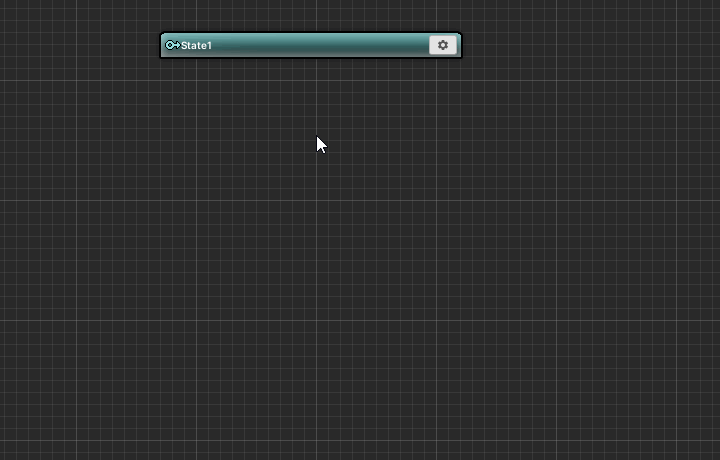
Task: Click the bottom-left corner of the graph canvas
Action: (x=5, y=454)
